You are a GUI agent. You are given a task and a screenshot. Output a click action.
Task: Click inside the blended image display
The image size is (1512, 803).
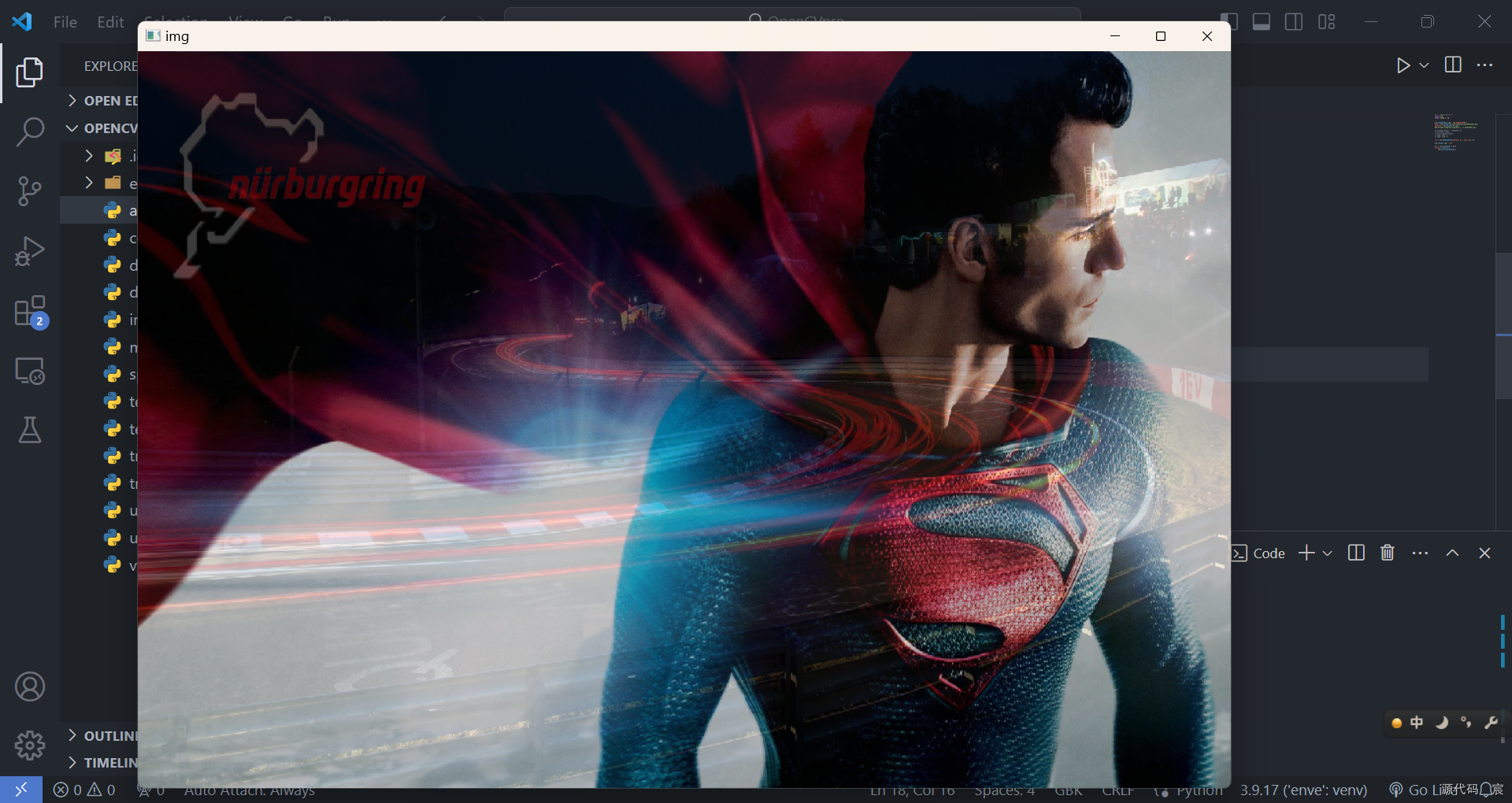point(684,419)
